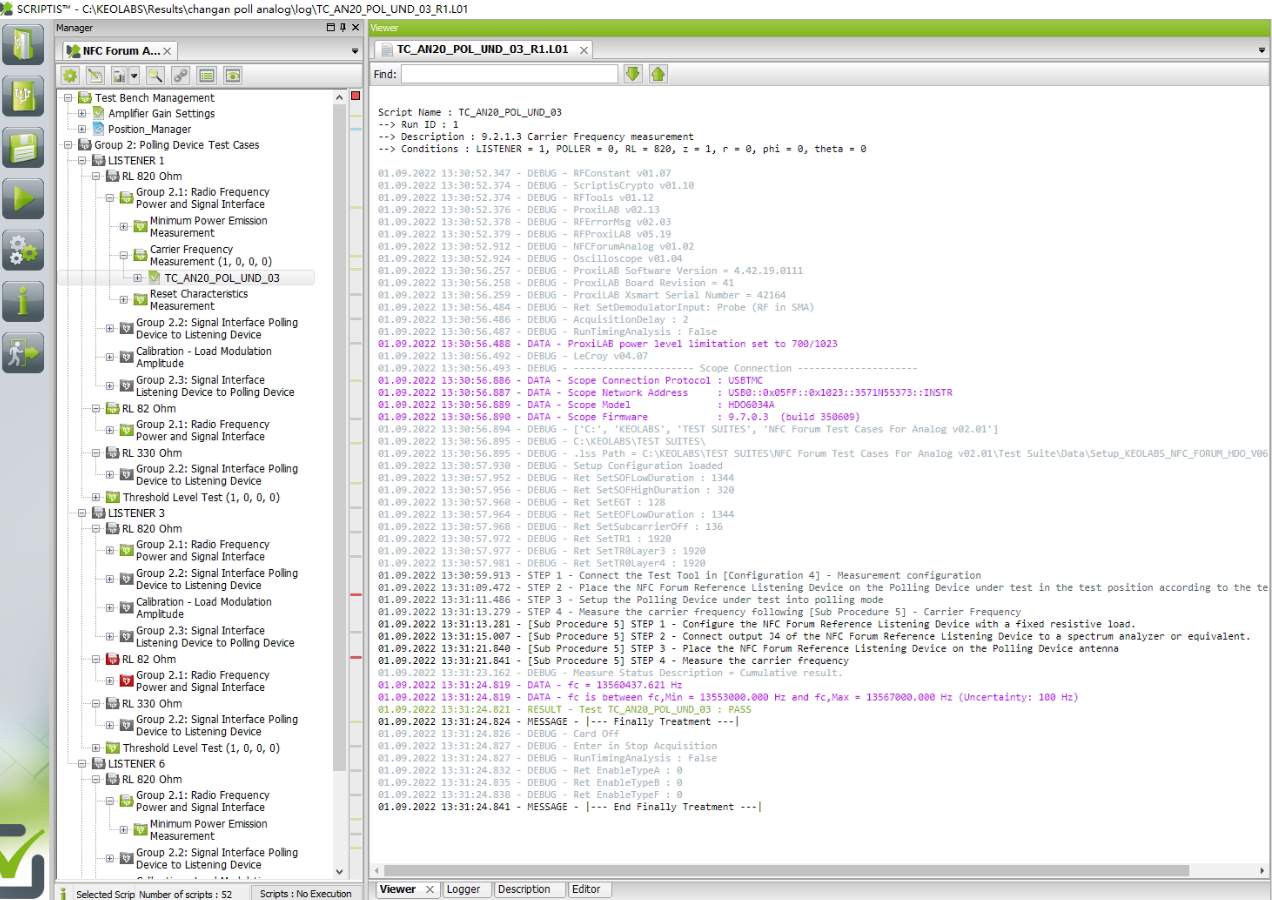Click the magnifier search icon in Manager toolbar

pyautogui.click(x=154, y=75)
